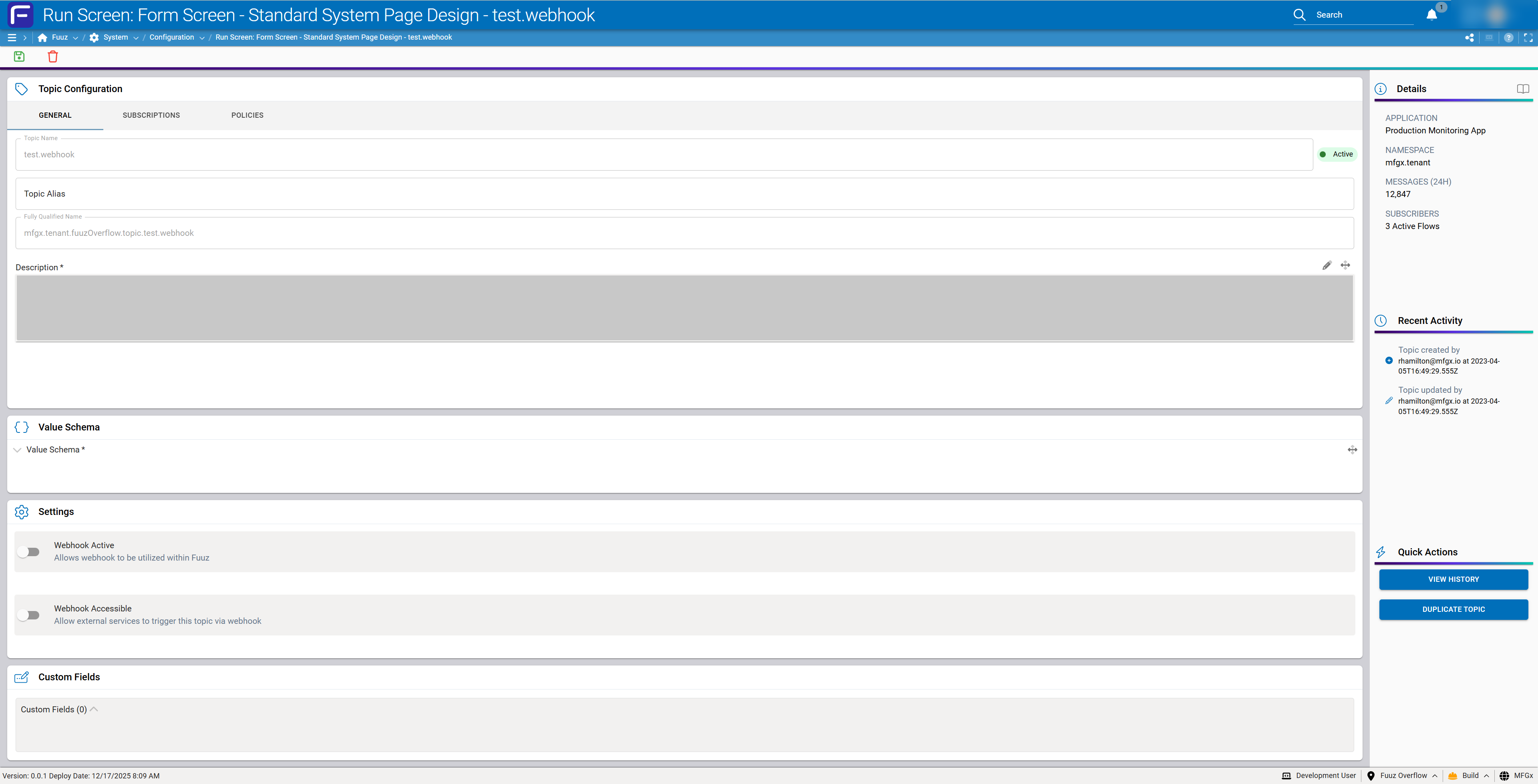This screenshot has height=784, width=1538.
Task: Click the View History button
Action: coord(1453,579)
